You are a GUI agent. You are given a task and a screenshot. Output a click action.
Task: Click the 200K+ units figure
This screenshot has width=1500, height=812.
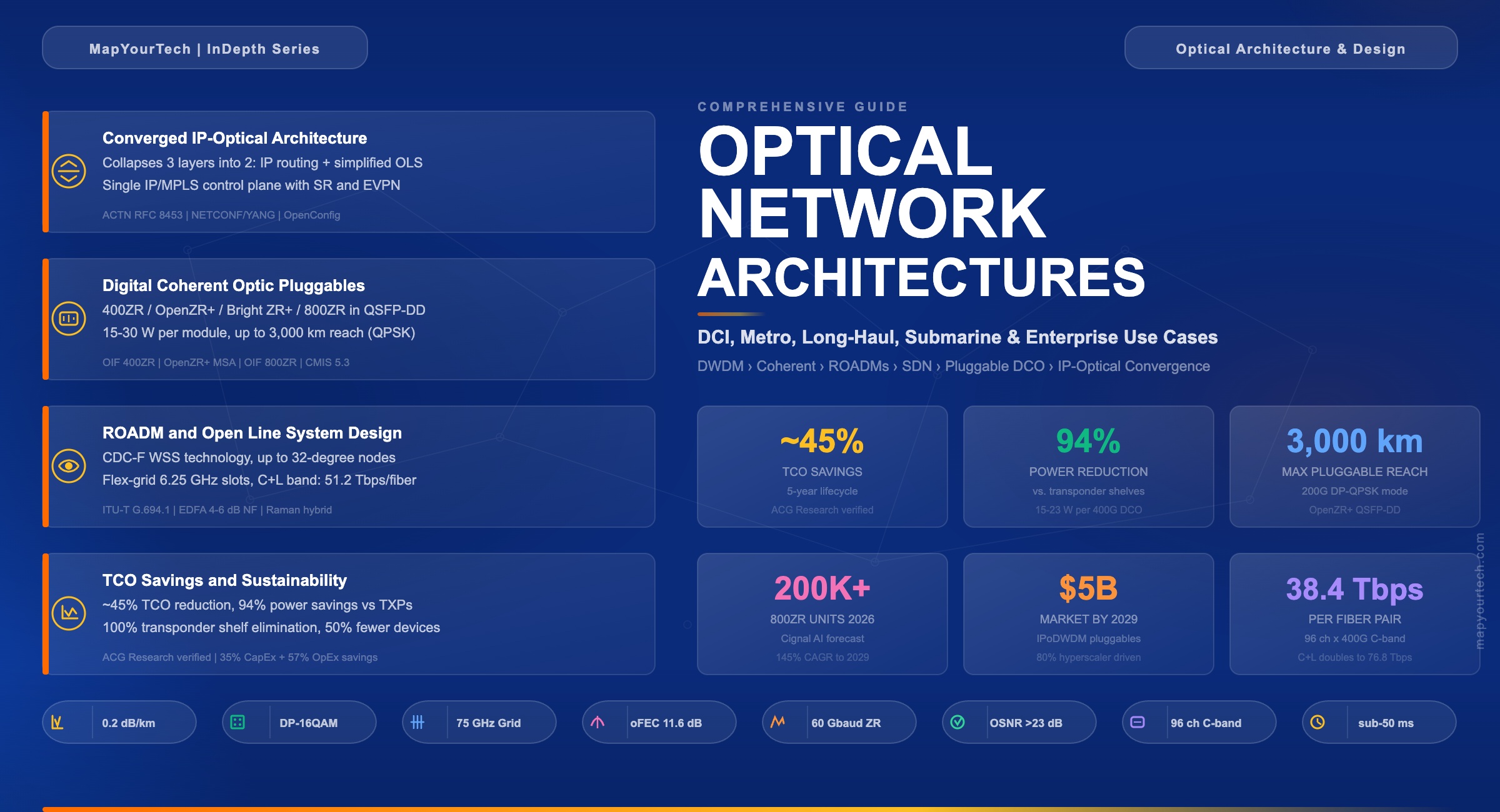coord(822,589)
